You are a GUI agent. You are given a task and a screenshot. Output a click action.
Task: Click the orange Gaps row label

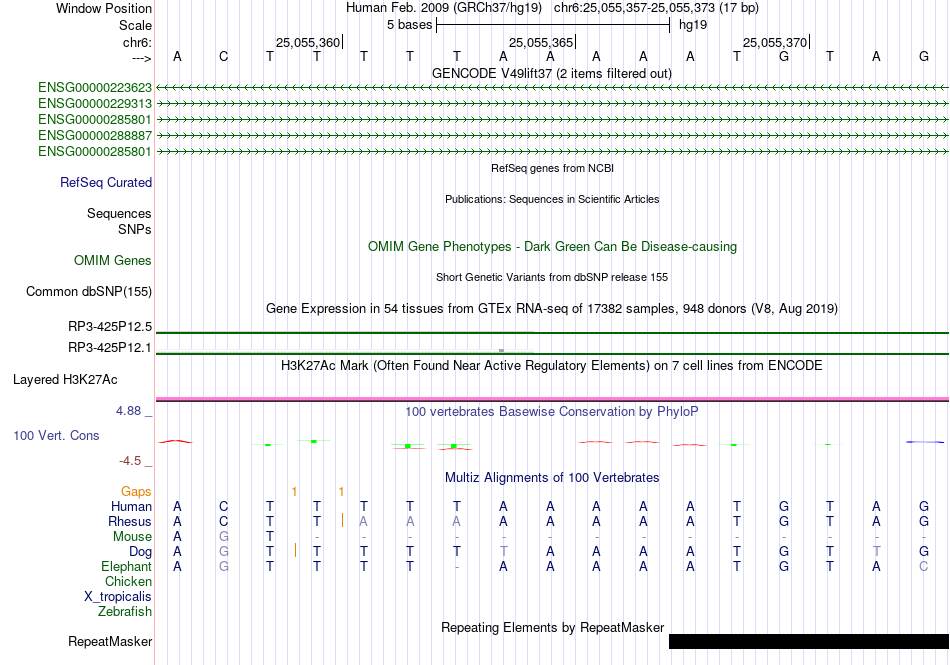pyautogui.click(x=136, y=491)
